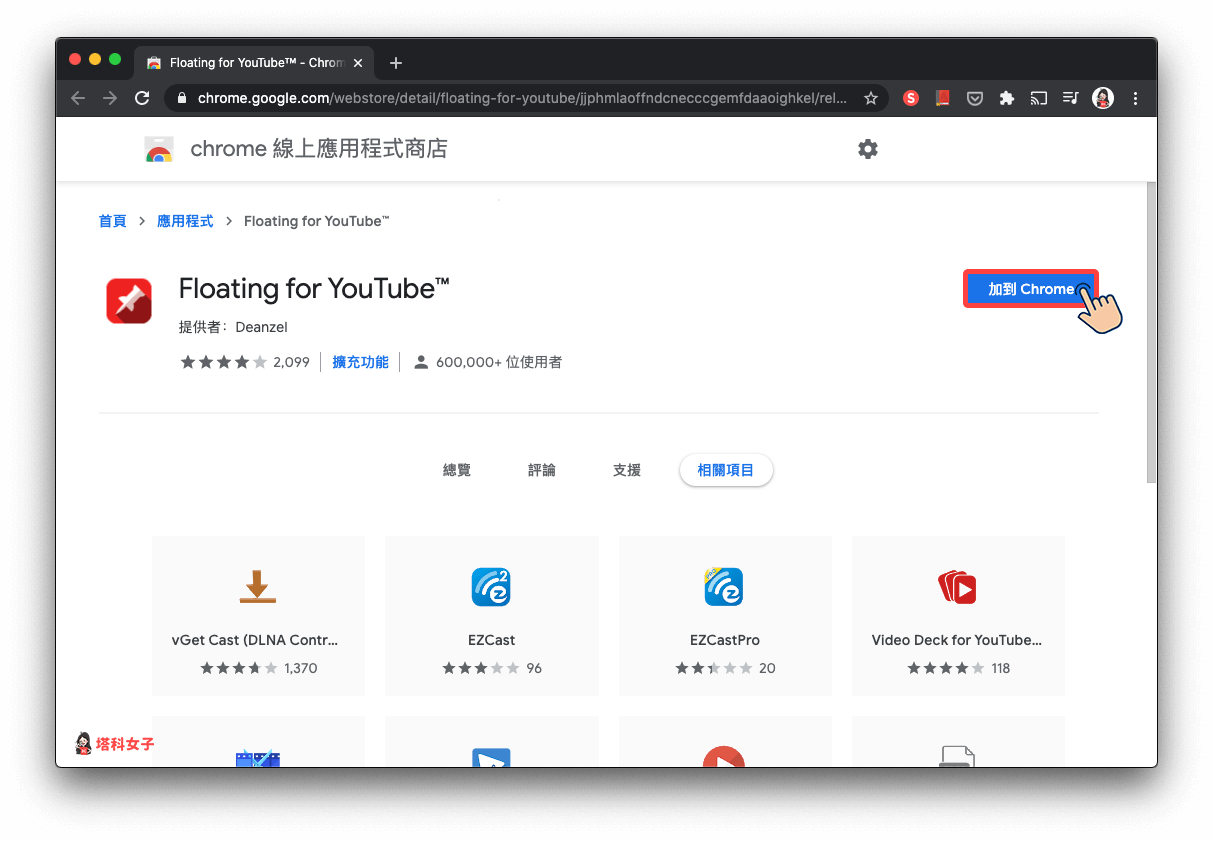Go to 首頁 breadcrumb link

[x=112, y=221]
